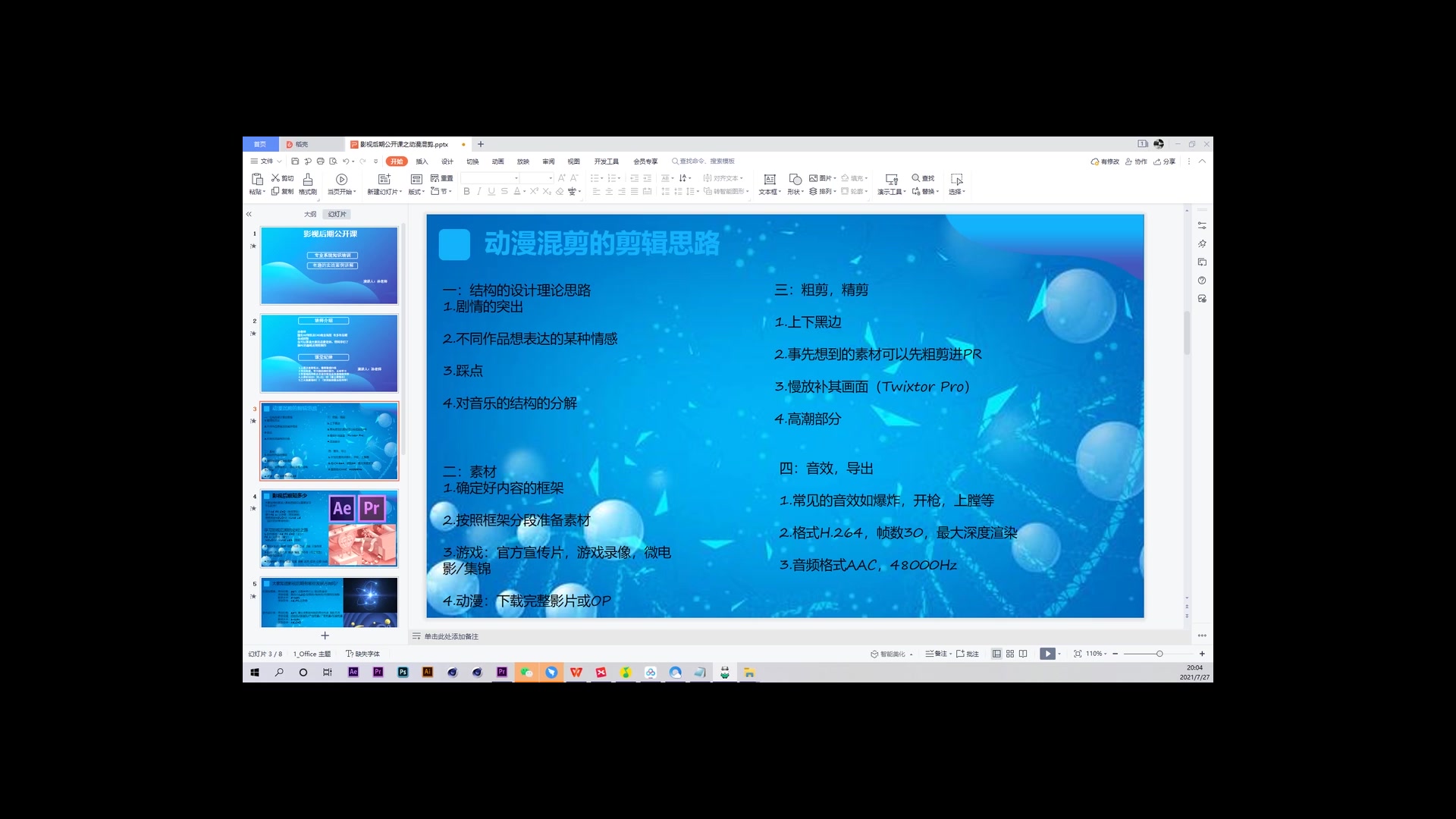Select slide 4 thumbnail with Ae Pr logos
1456x819 pixels.
click(x=329, y=529)
